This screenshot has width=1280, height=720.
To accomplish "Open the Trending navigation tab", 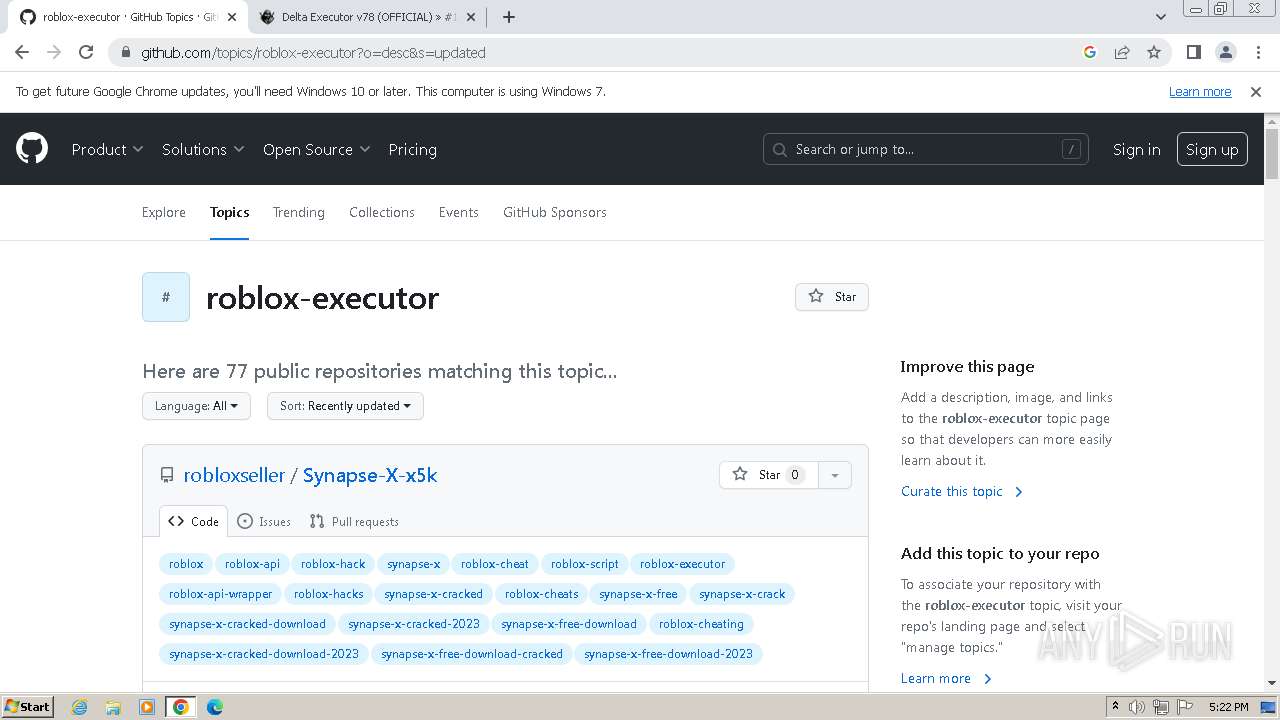I will click(x=299, y=212).
